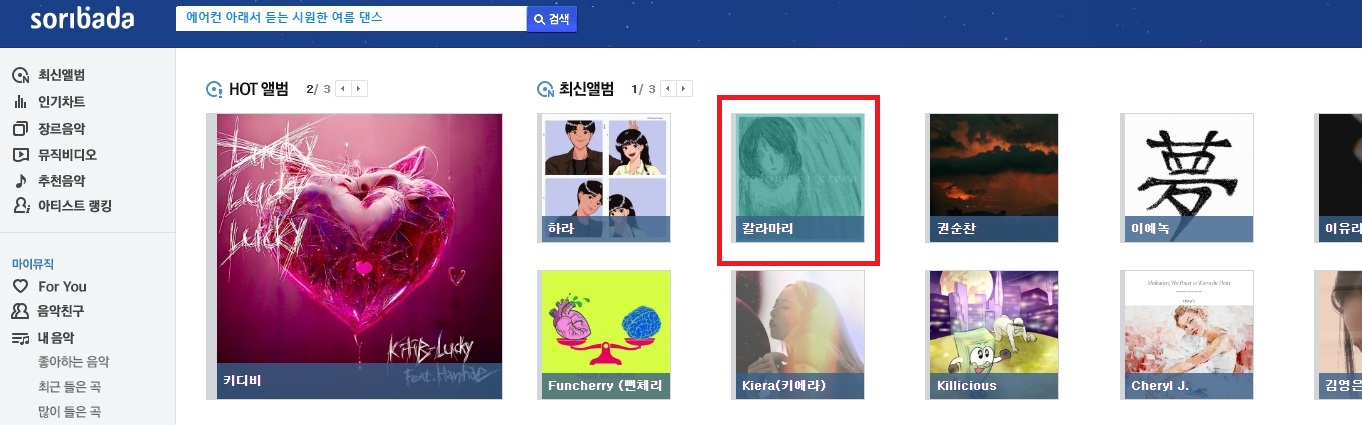Show previous 최신앨범 page
The width and height of the screenshot is (1362, 425).
[668, 89]
